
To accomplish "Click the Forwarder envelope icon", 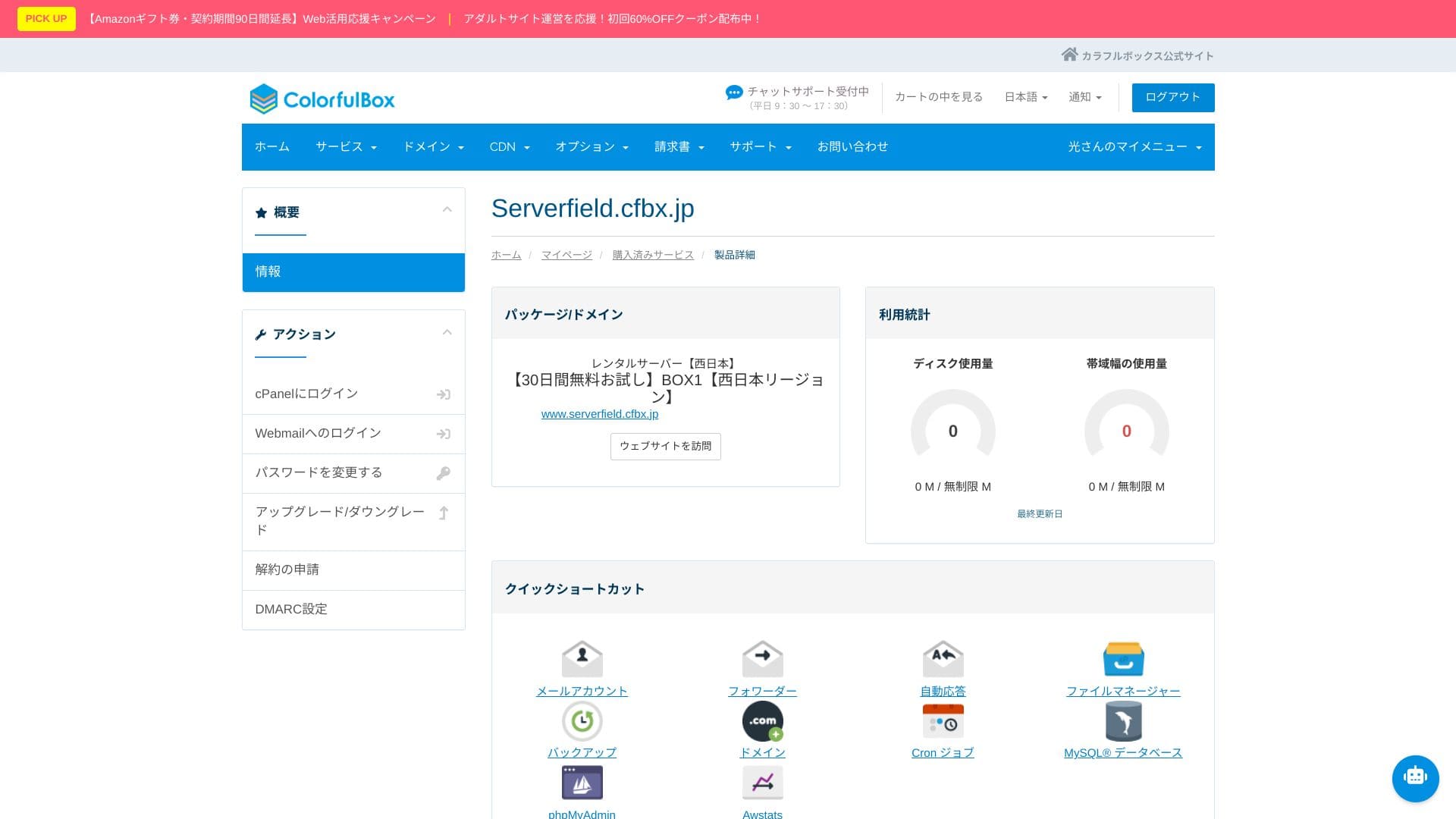I will pyautogui.click(x=762, y=659).
